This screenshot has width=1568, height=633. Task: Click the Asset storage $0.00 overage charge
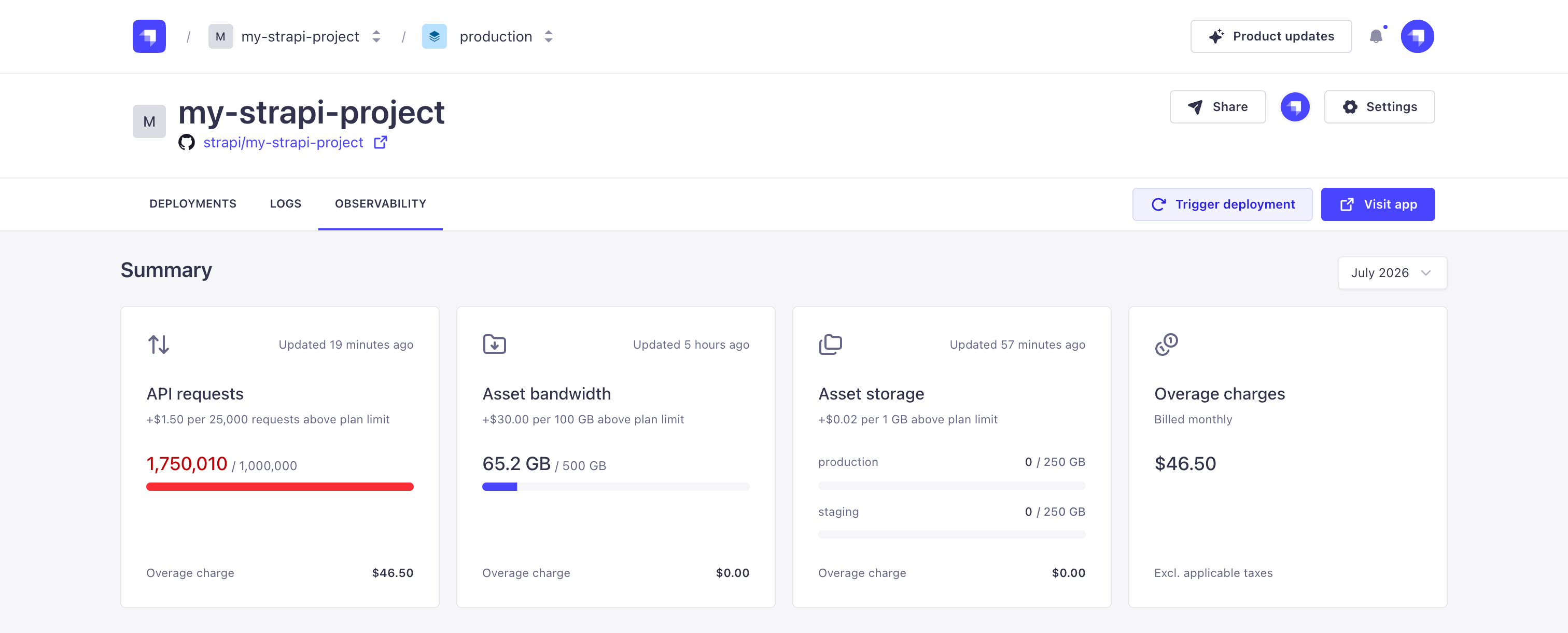point(1068,573)
